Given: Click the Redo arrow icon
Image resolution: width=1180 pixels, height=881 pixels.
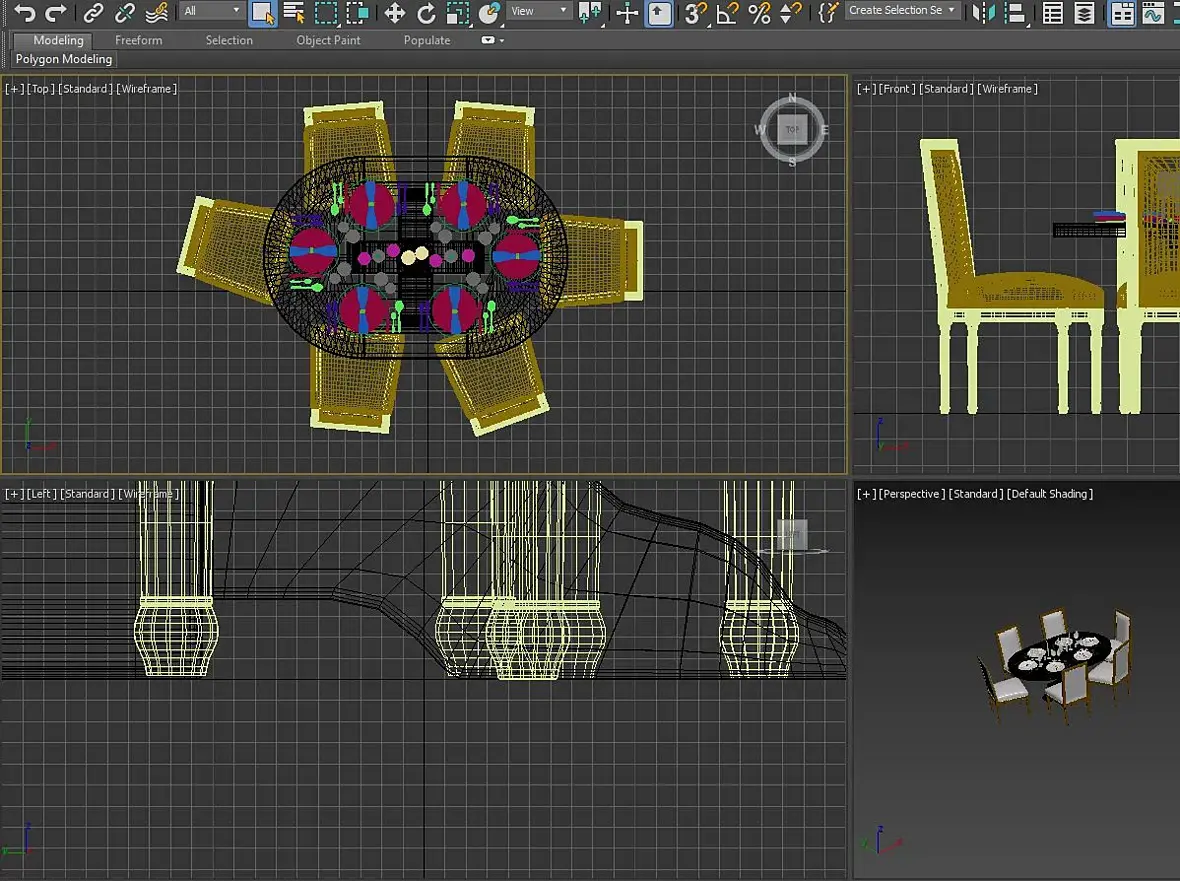Looking at the screenshot, I should (55, 12).
